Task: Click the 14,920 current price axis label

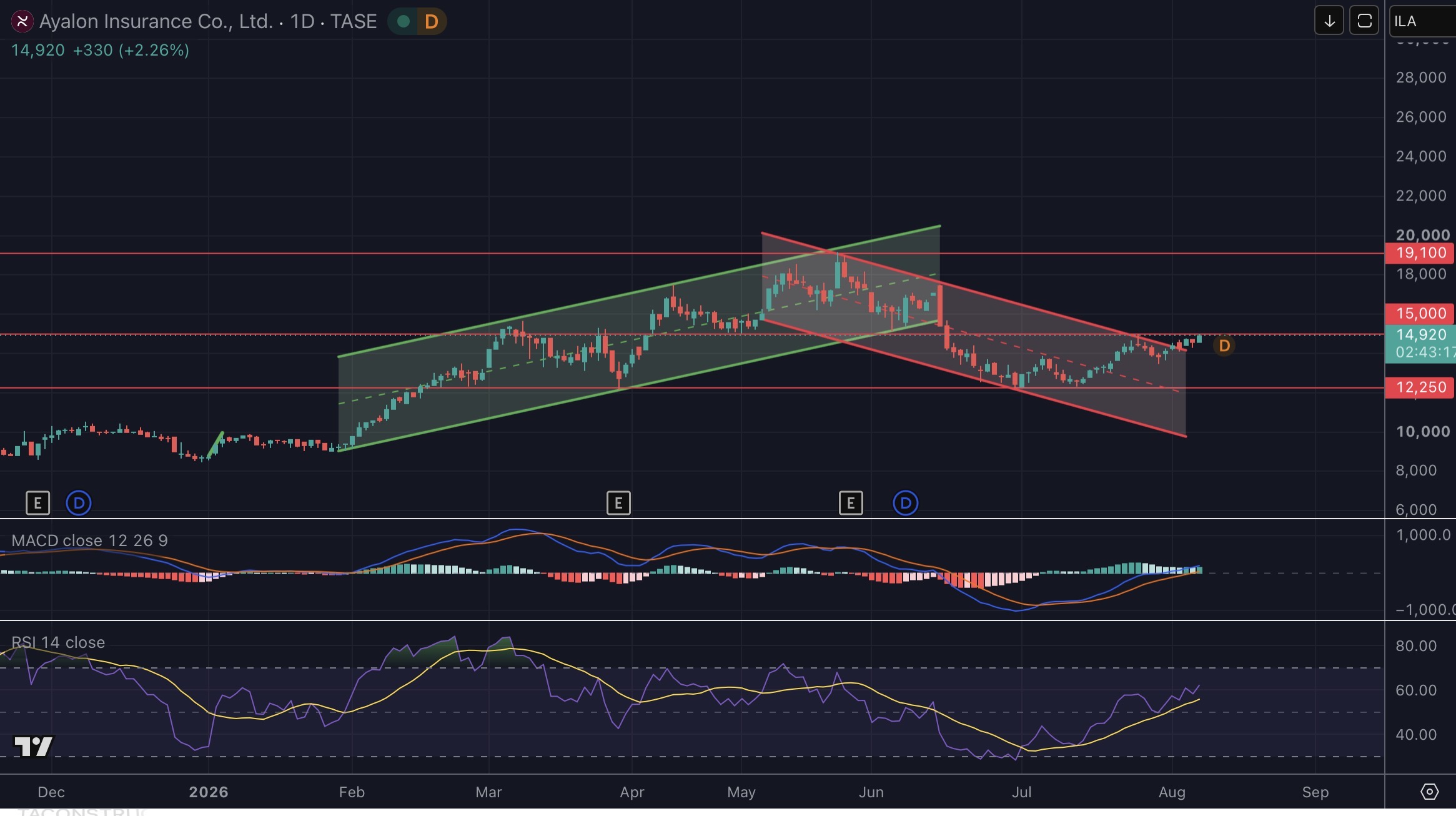Action: pos(1421,335)
